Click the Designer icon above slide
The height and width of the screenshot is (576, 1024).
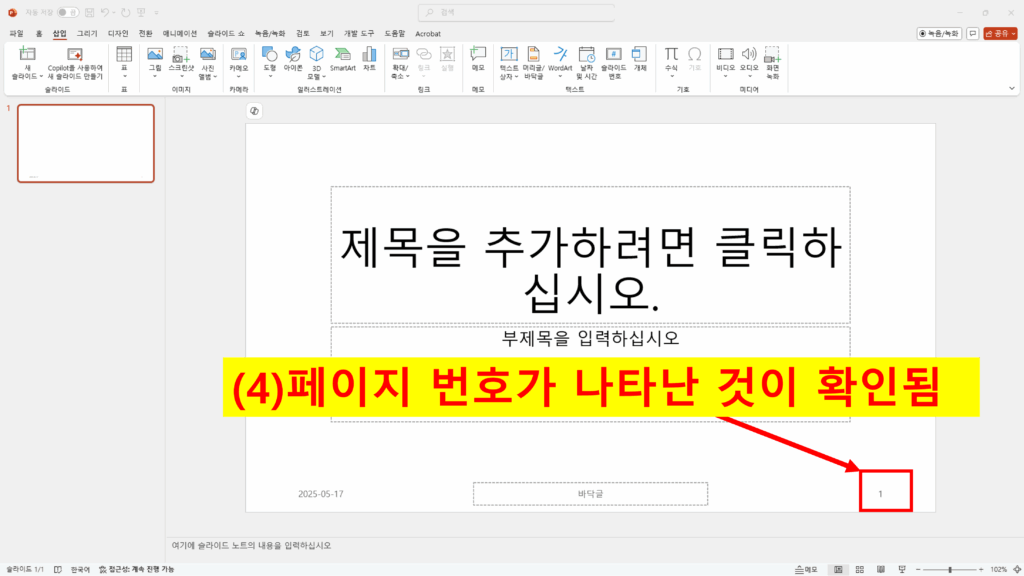pyautogui.click(x=254, y=111)
